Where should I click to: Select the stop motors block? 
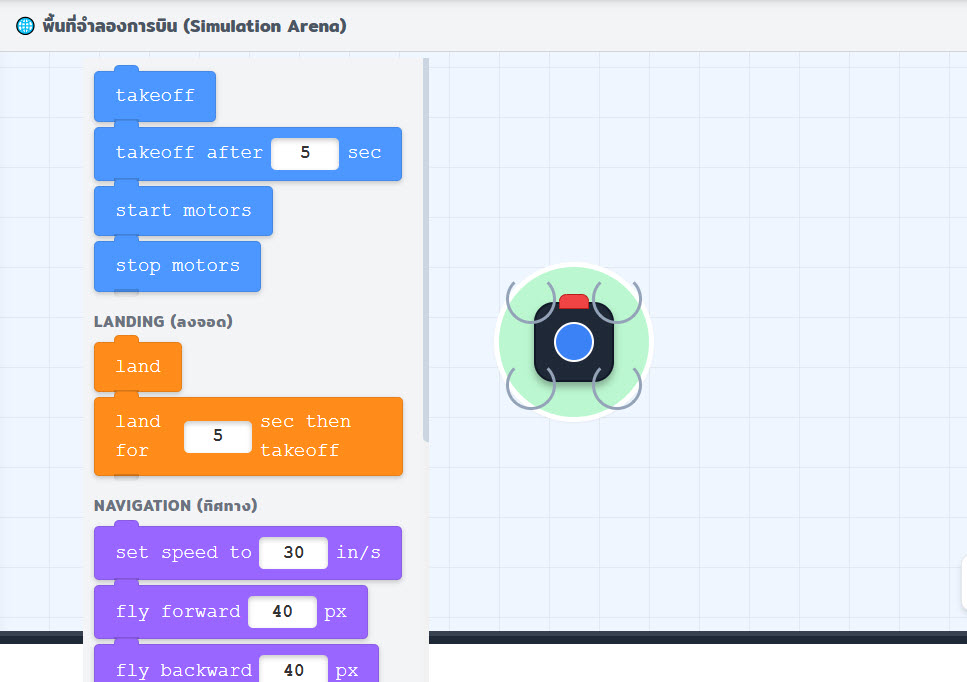(x=177, y=266)
